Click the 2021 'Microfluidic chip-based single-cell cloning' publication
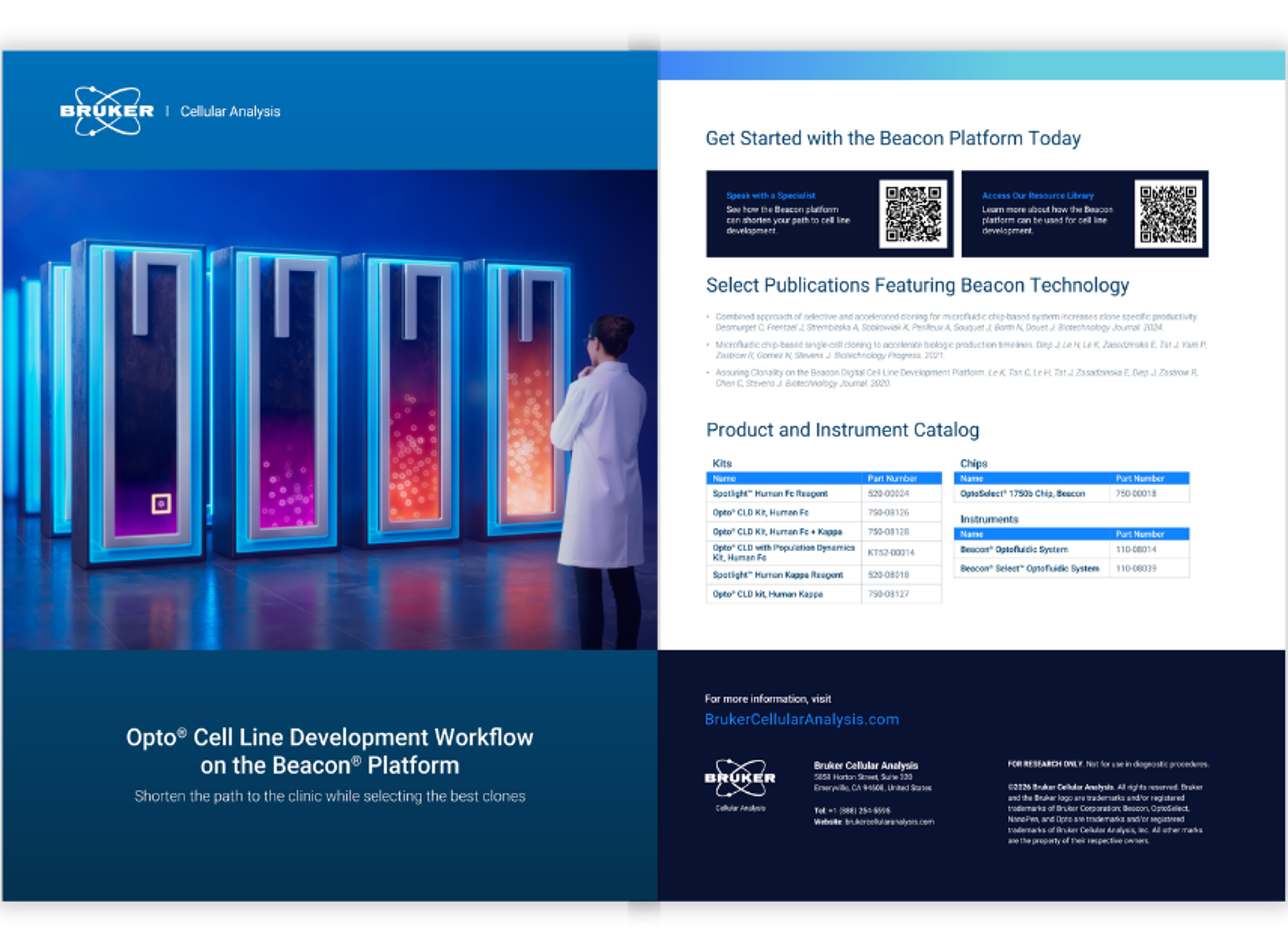Viewport: 1288px width, 951px height. (961, 350)
